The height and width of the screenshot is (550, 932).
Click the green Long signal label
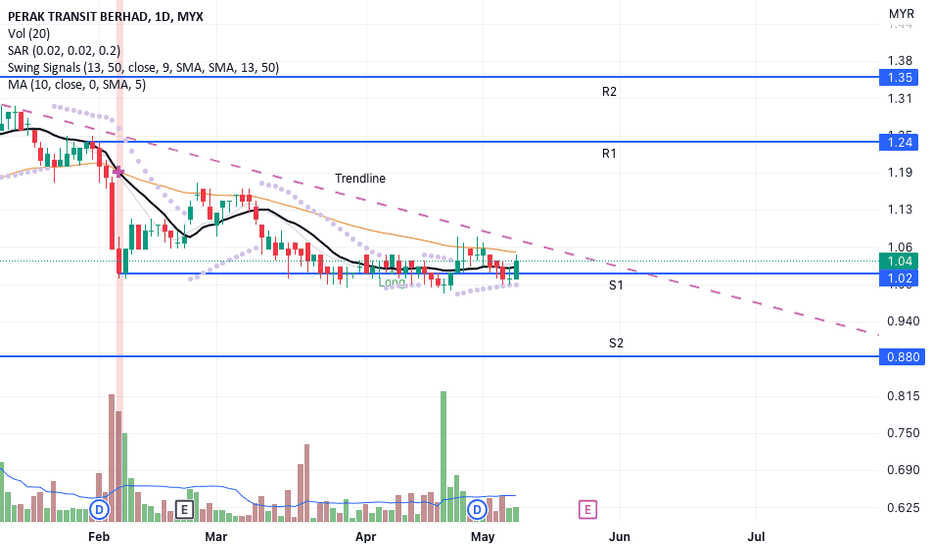[392, 282]
